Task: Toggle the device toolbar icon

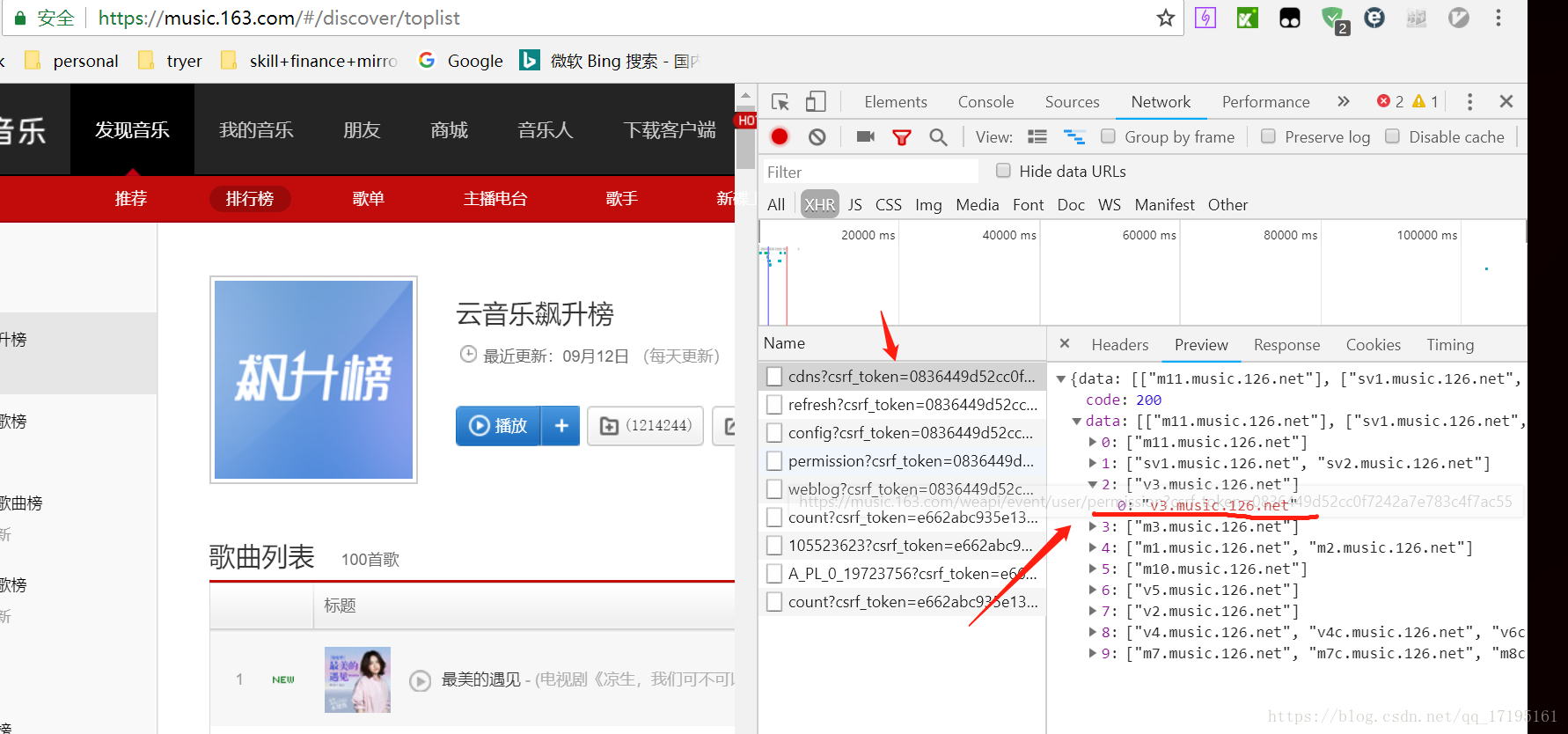Action: [816, 101]
